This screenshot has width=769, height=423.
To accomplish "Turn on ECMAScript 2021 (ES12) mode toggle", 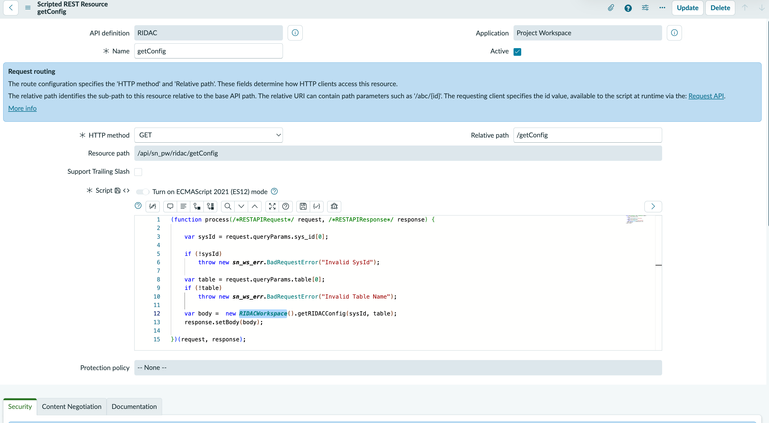I will tap(142, 192).
